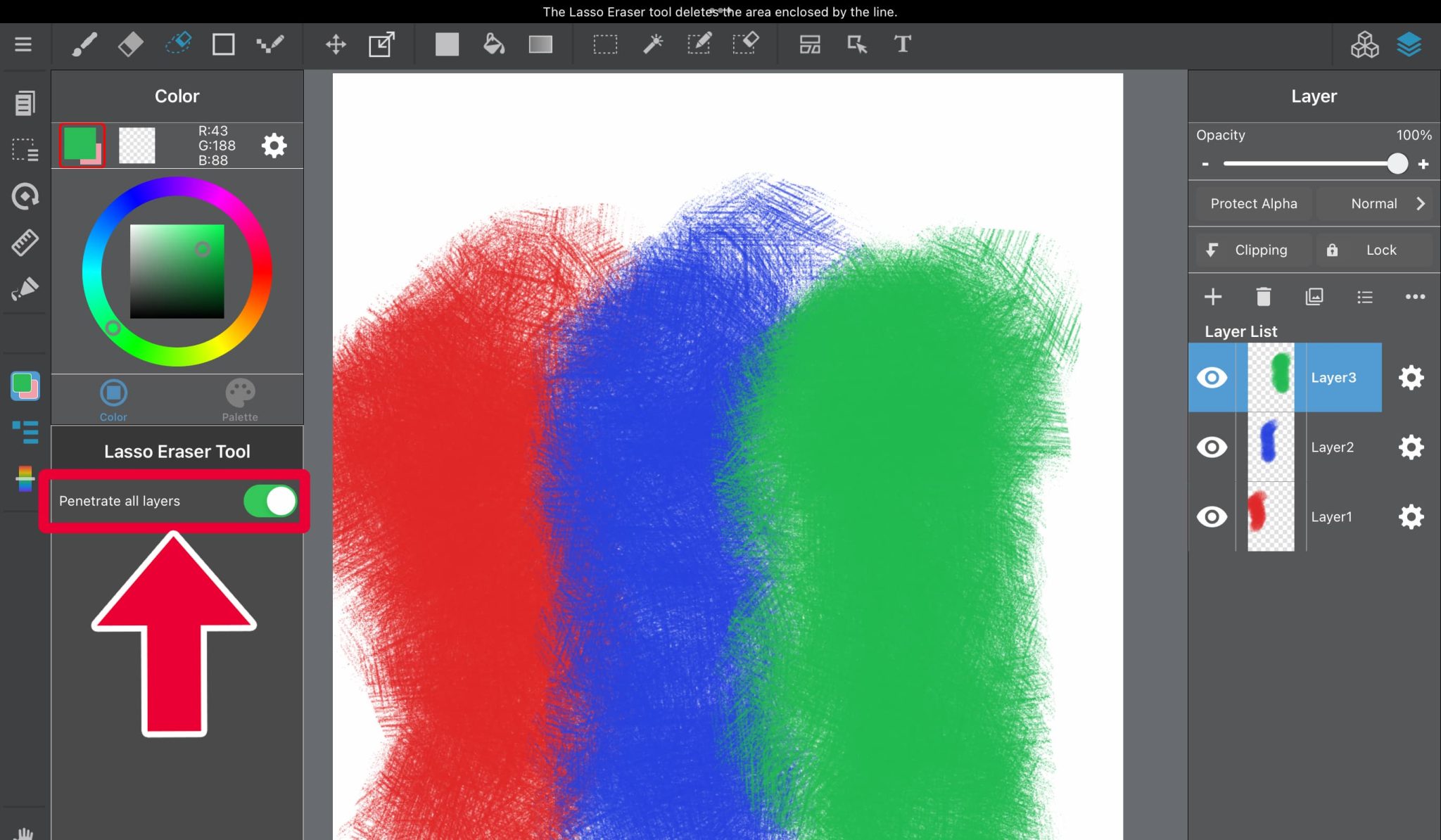1441x840 pixels.
Task: Select the Move tool
Action: click(336, 44)
